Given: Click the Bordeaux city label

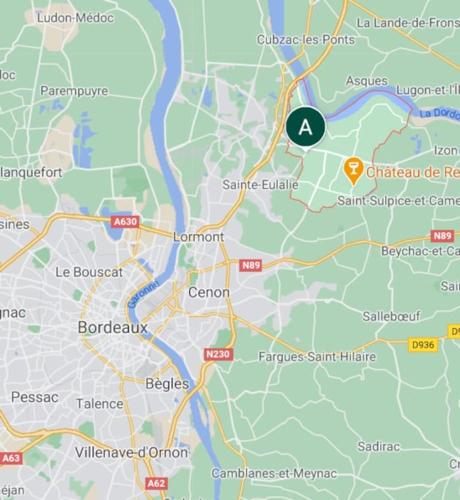Looking at the screenshot, I should (x=113, y=327).
